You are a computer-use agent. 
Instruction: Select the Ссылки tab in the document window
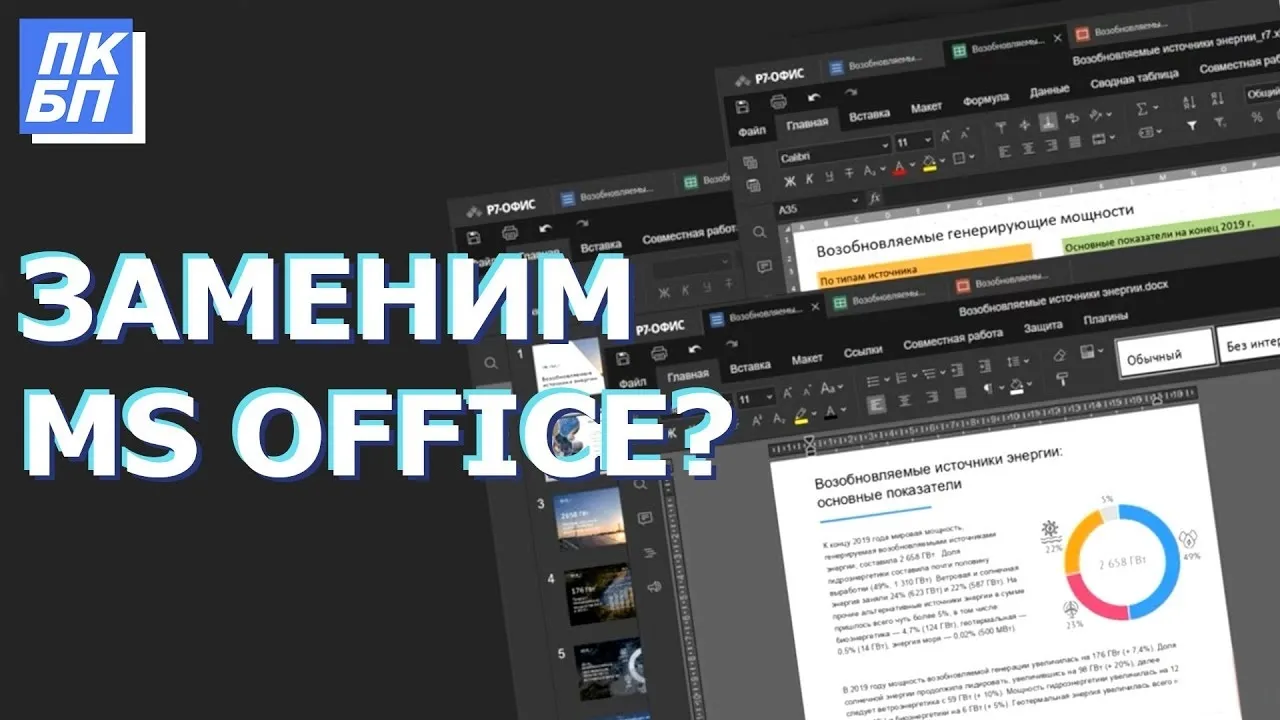pos(862,352)
